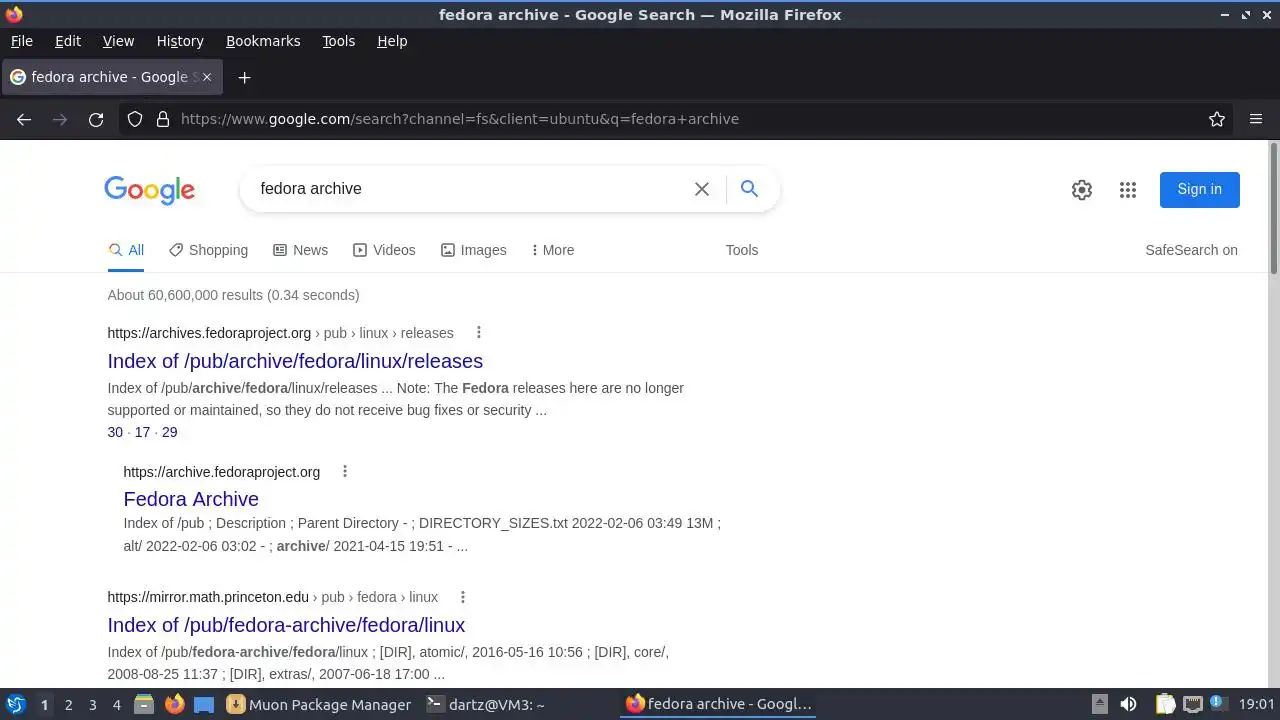Expand the More search filters dropdown
1280x720 pixels.
[553, 250]
